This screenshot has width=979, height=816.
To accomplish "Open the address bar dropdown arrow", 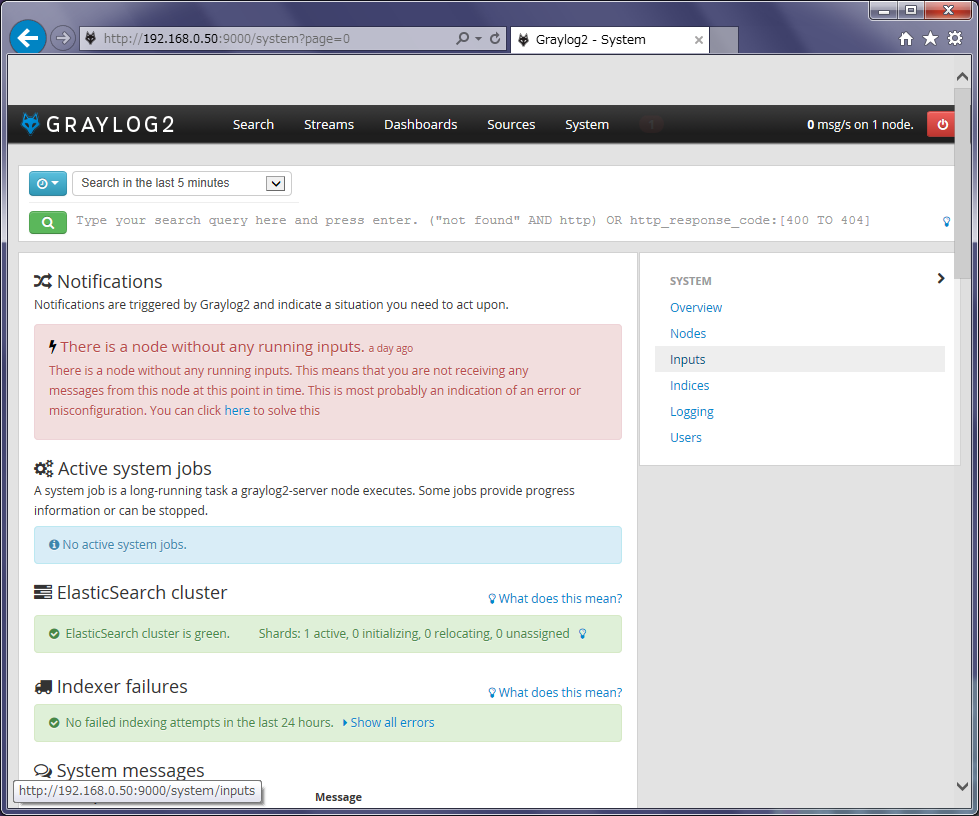I will point(479,39).
